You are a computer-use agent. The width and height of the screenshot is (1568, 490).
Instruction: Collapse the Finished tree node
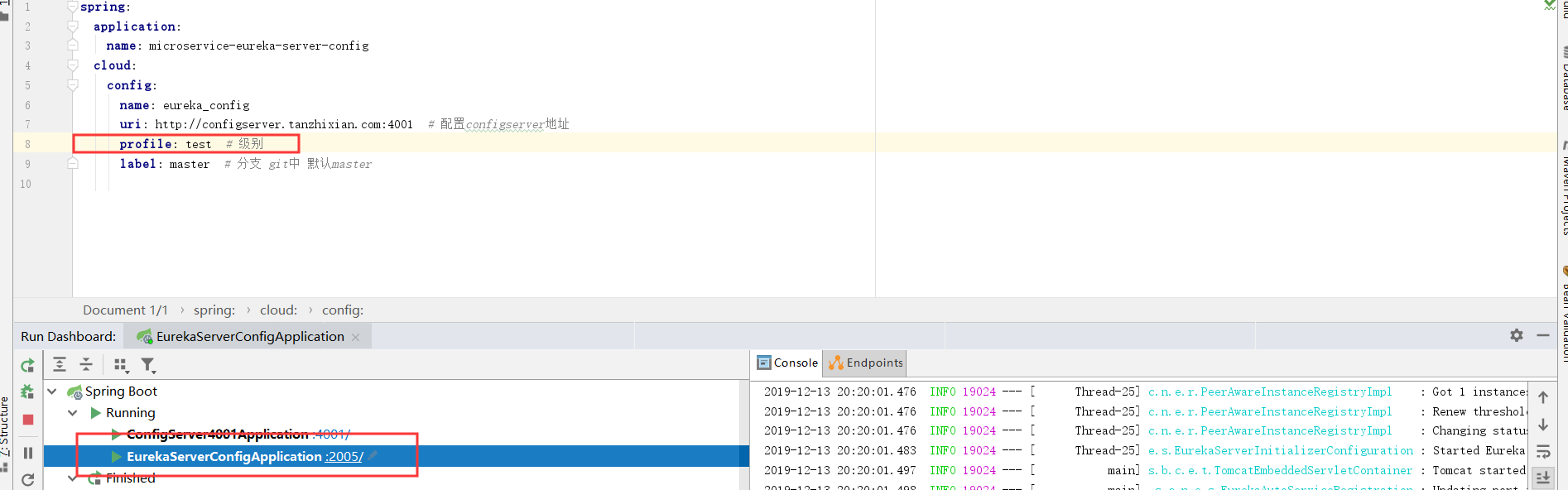(73, 478)
